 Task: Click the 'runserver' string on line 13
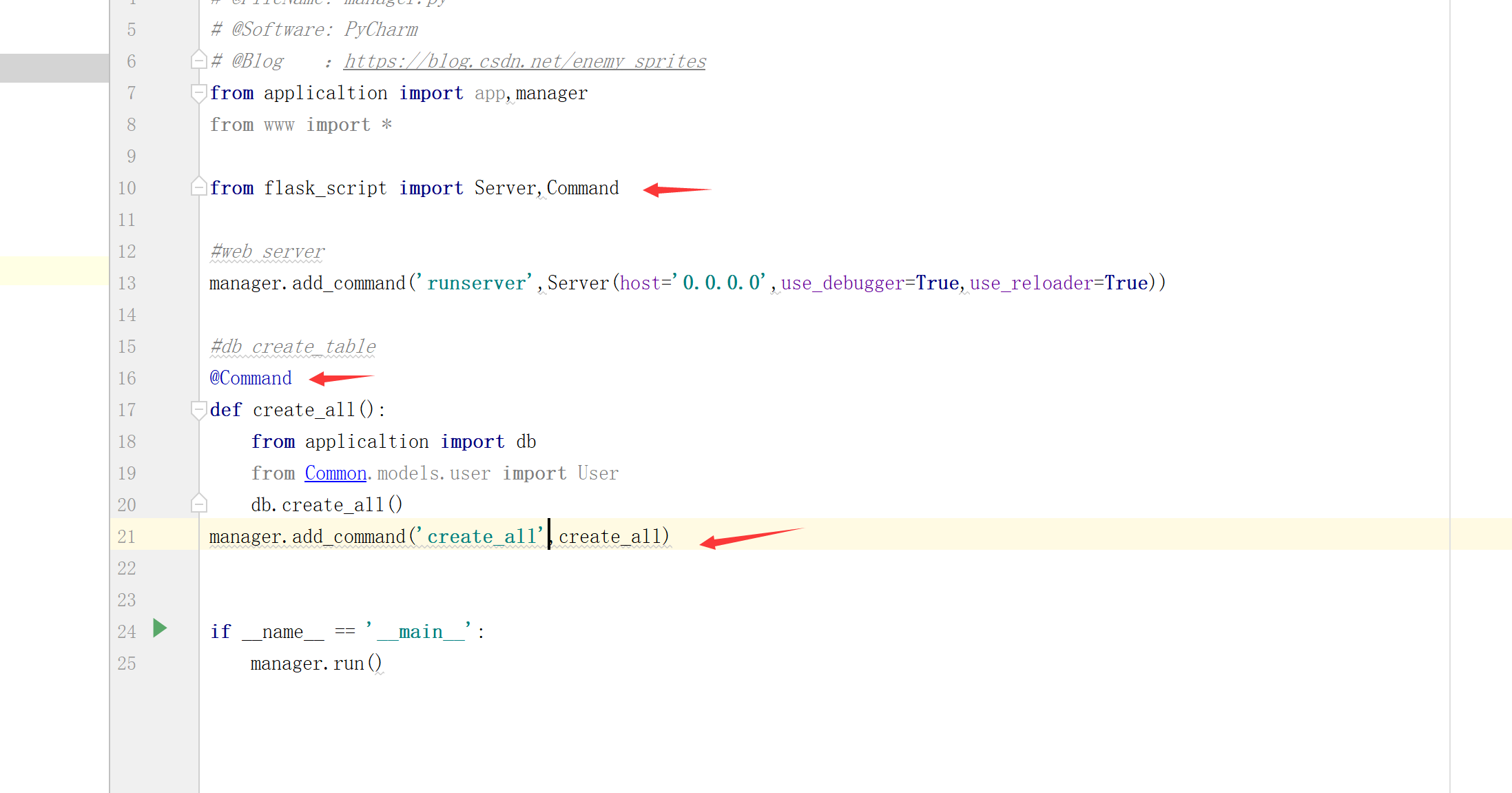point(476,283)
